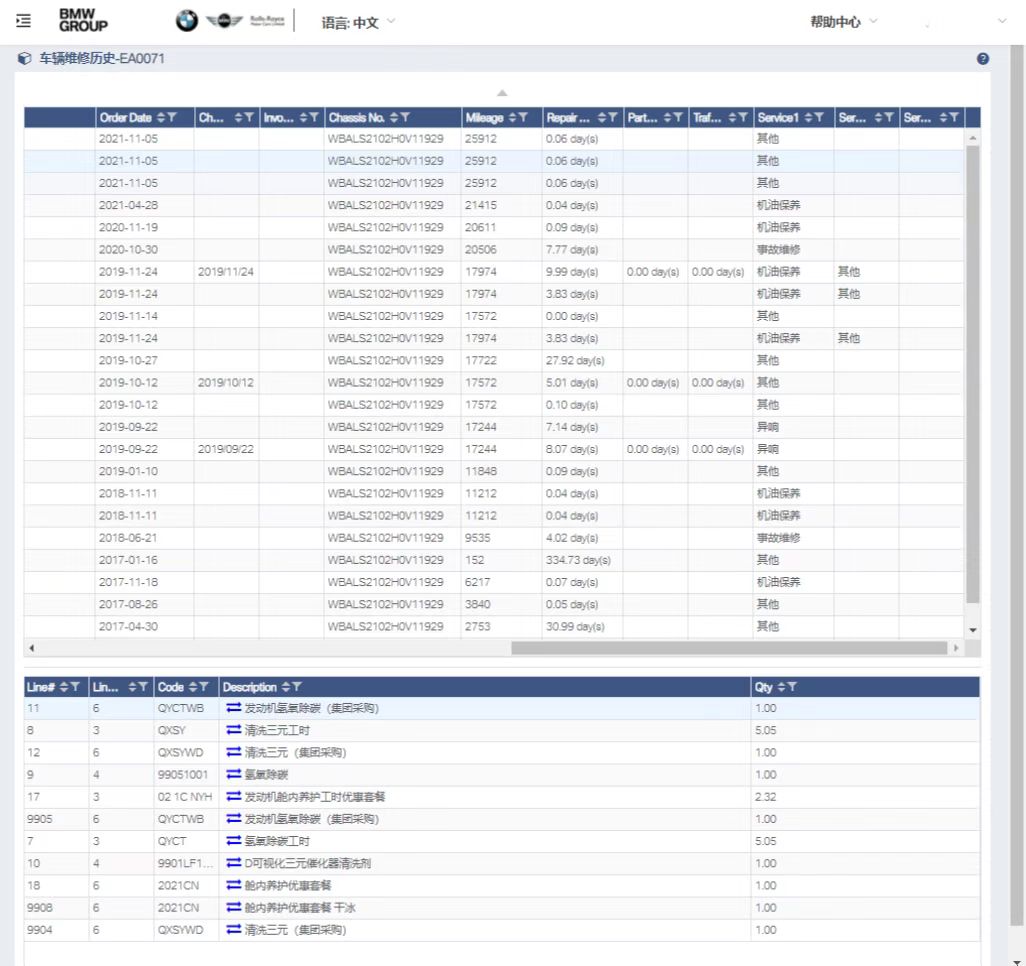Screen dimensions: 1026x966
Task: Click the Service1 column header
Action: tap(794, 118)
